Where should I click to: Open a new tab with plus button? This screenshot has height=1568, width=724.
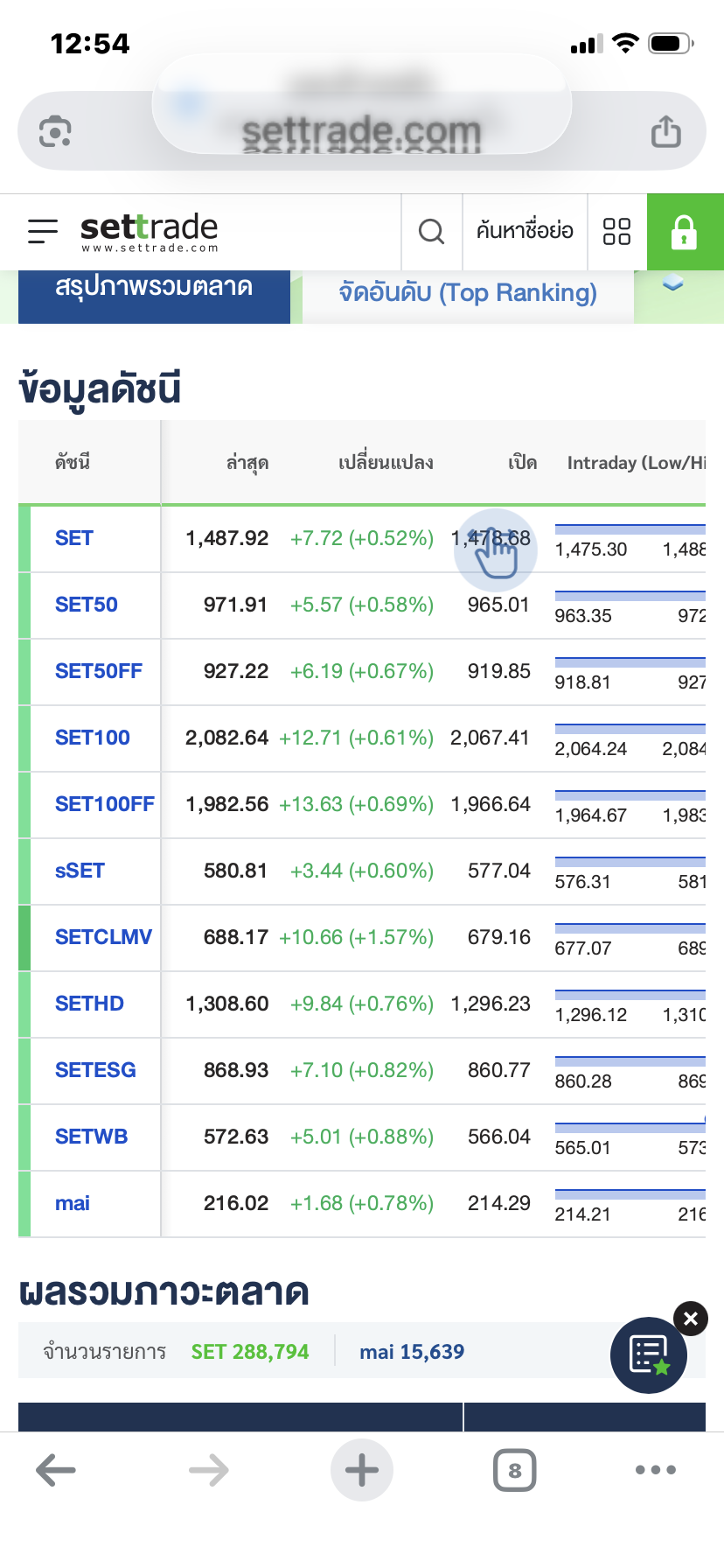362,1470
